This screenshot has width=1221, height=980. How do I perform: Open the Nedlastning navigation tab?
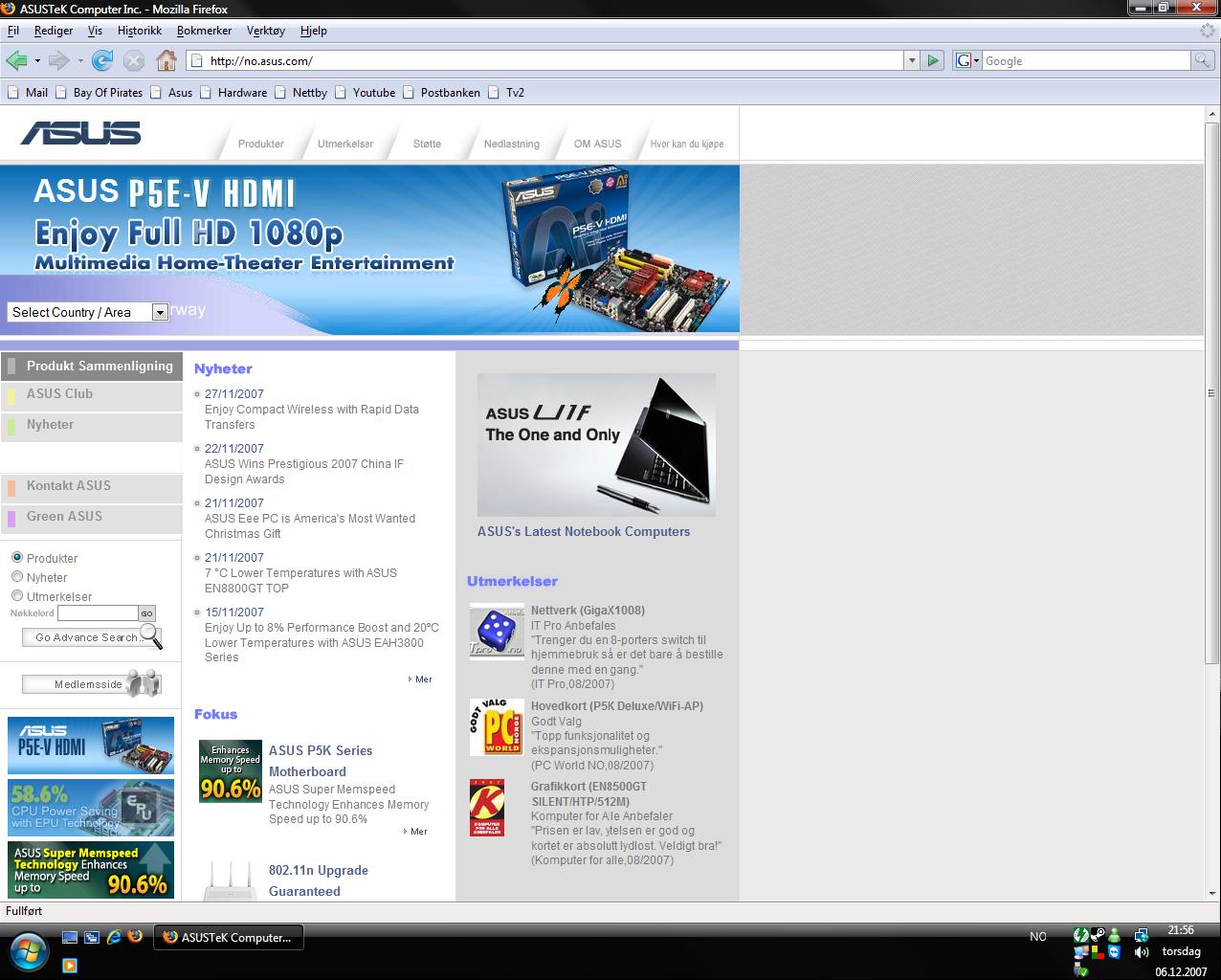(512, 144)
